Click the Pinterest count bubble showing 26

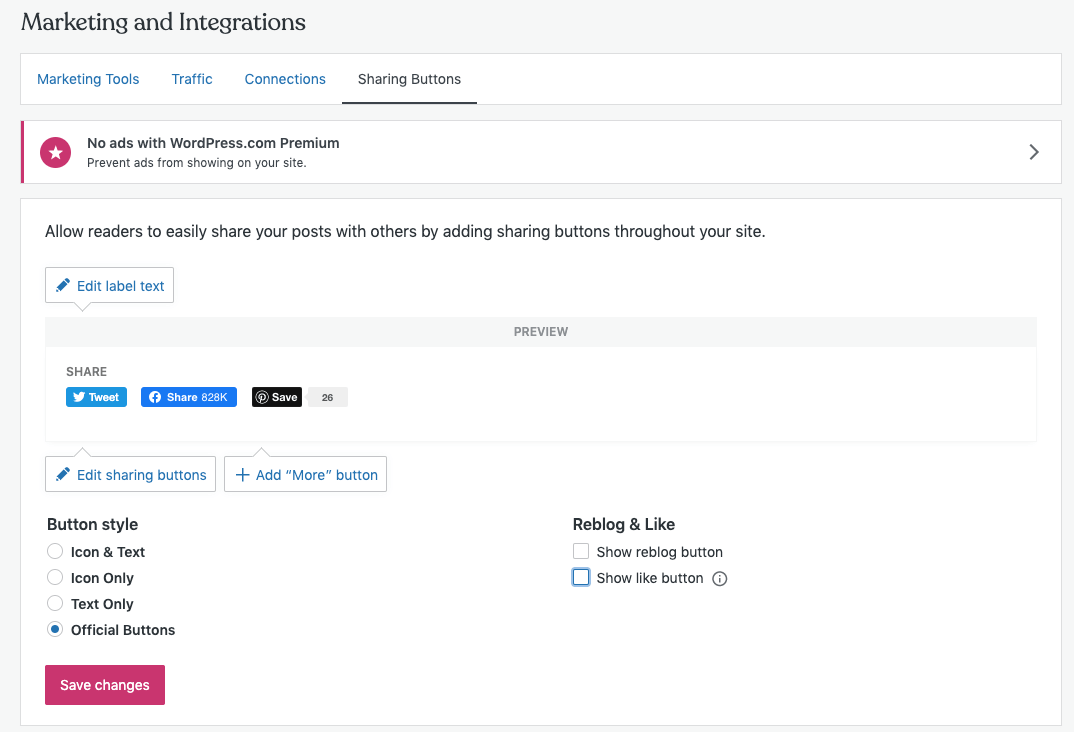tap(327, 397)
